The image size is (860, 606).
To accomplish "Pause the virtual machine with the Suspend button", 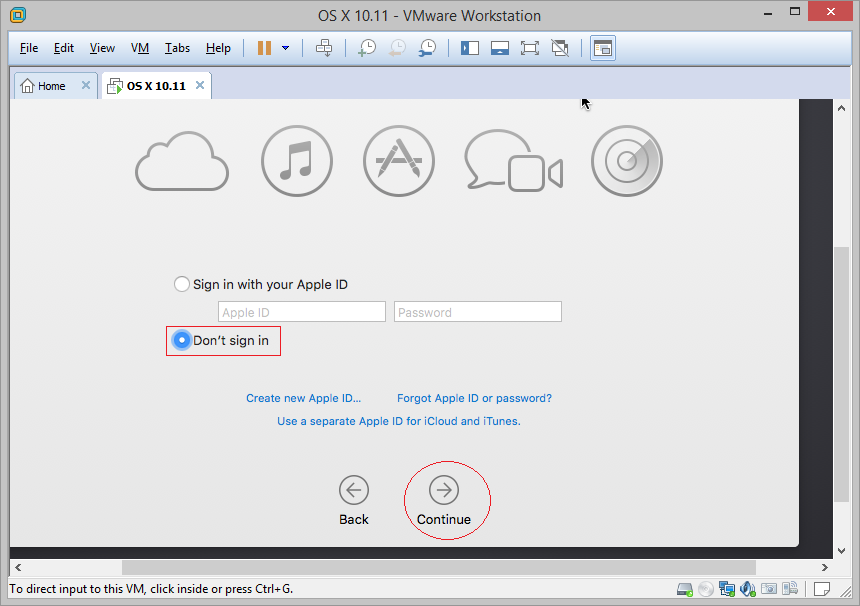I will tap(264, 48).
